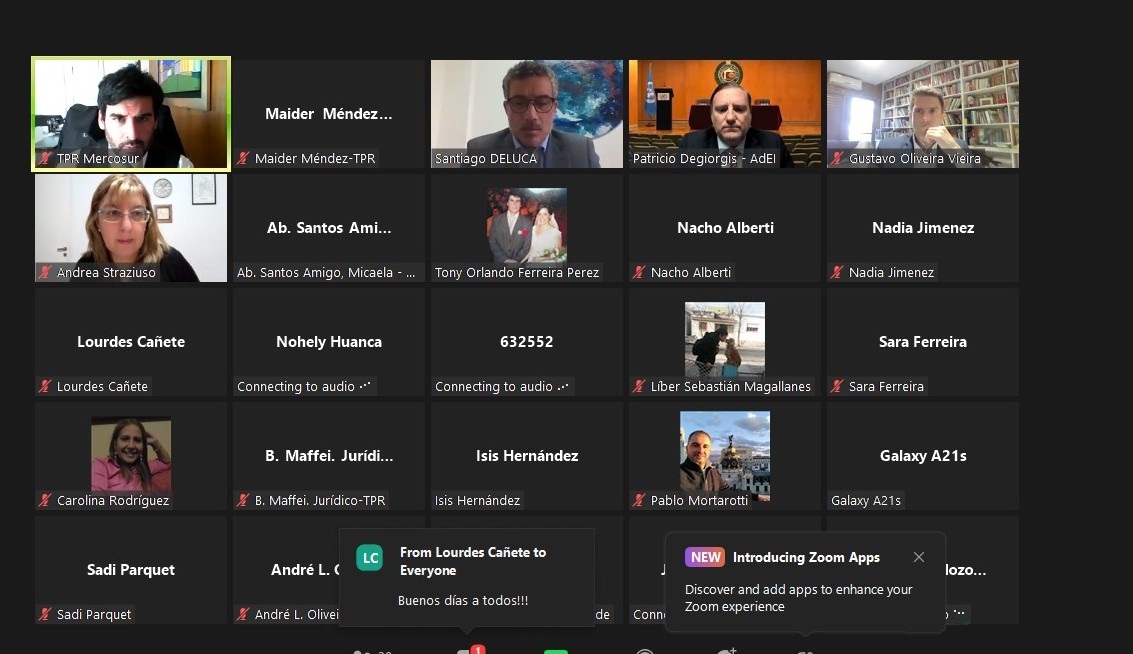Image resolution: width=1133 pixels, height=654 pixels.
Task: Click the muted mic icon on TPR Mercosur tile
Action: (45, 159)
